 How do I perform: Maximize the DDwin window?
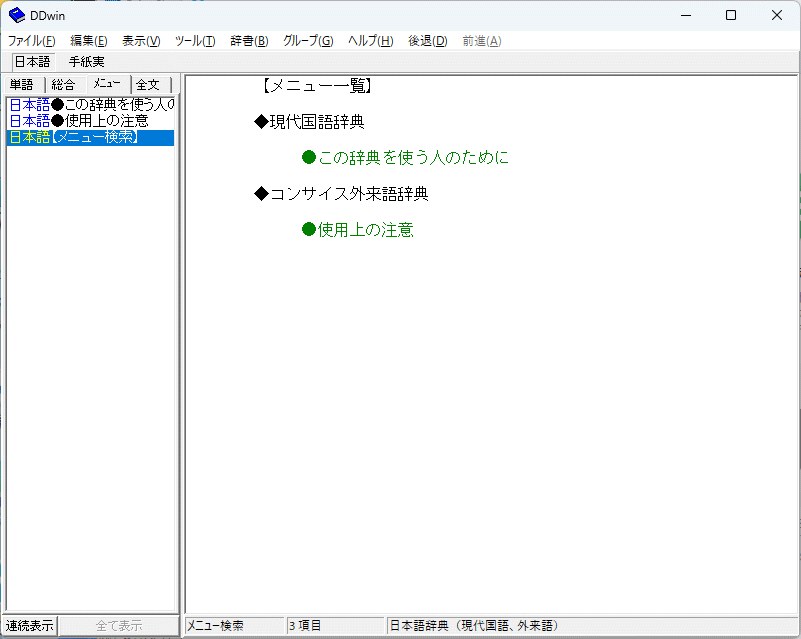click(731, 15)
